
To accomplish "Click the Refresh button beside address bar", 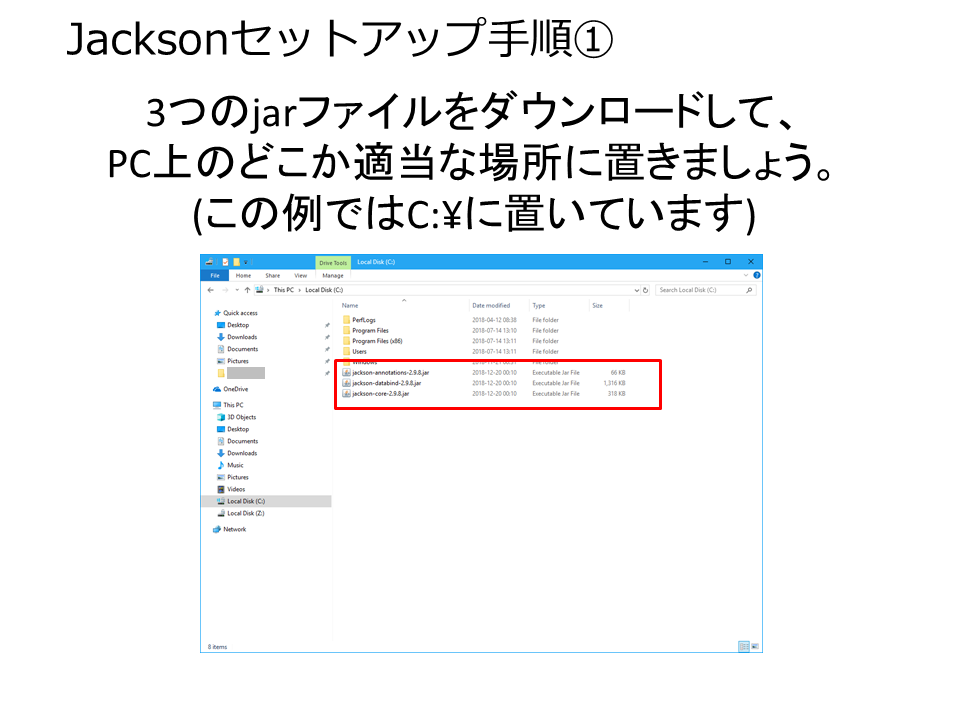I will pos(645,290).
